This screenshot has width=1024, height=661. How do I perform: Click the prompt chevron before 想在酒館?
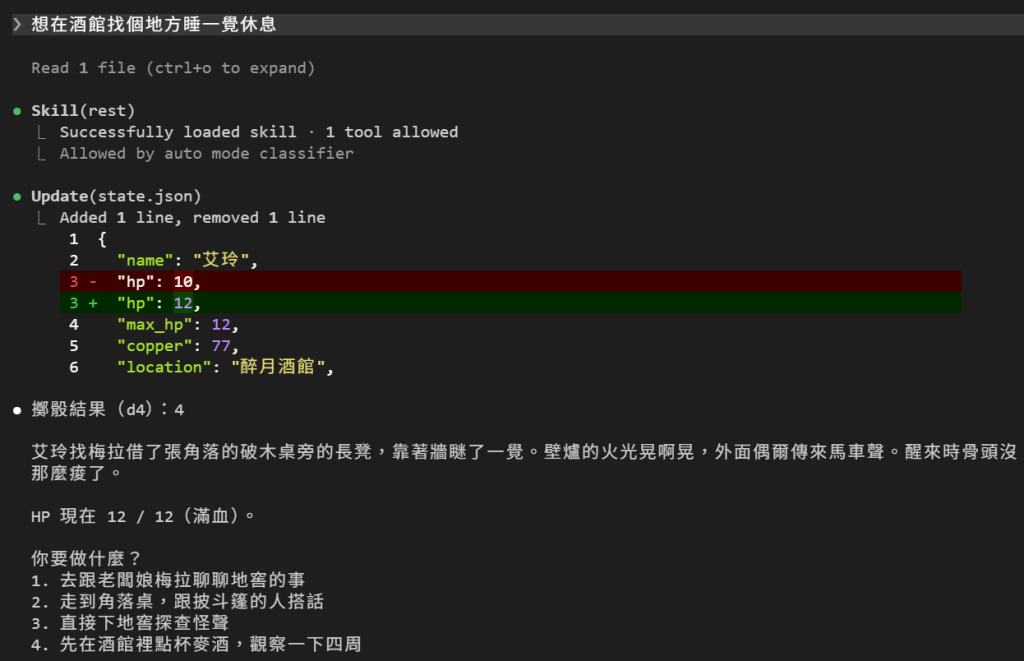[x=17, y=25]
